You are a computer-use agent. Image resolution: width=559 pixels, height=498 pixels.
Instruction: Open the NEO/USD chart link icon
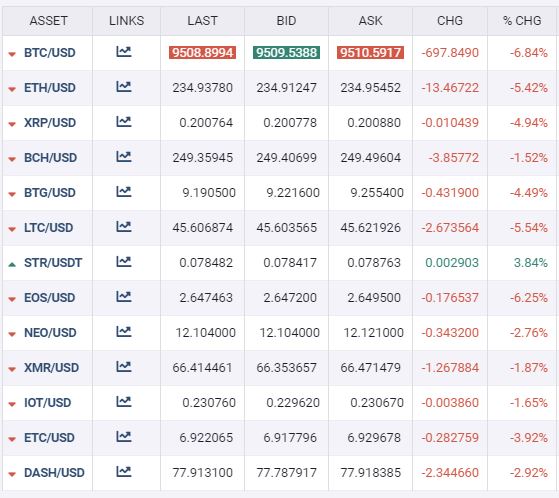tap(124, 332)
